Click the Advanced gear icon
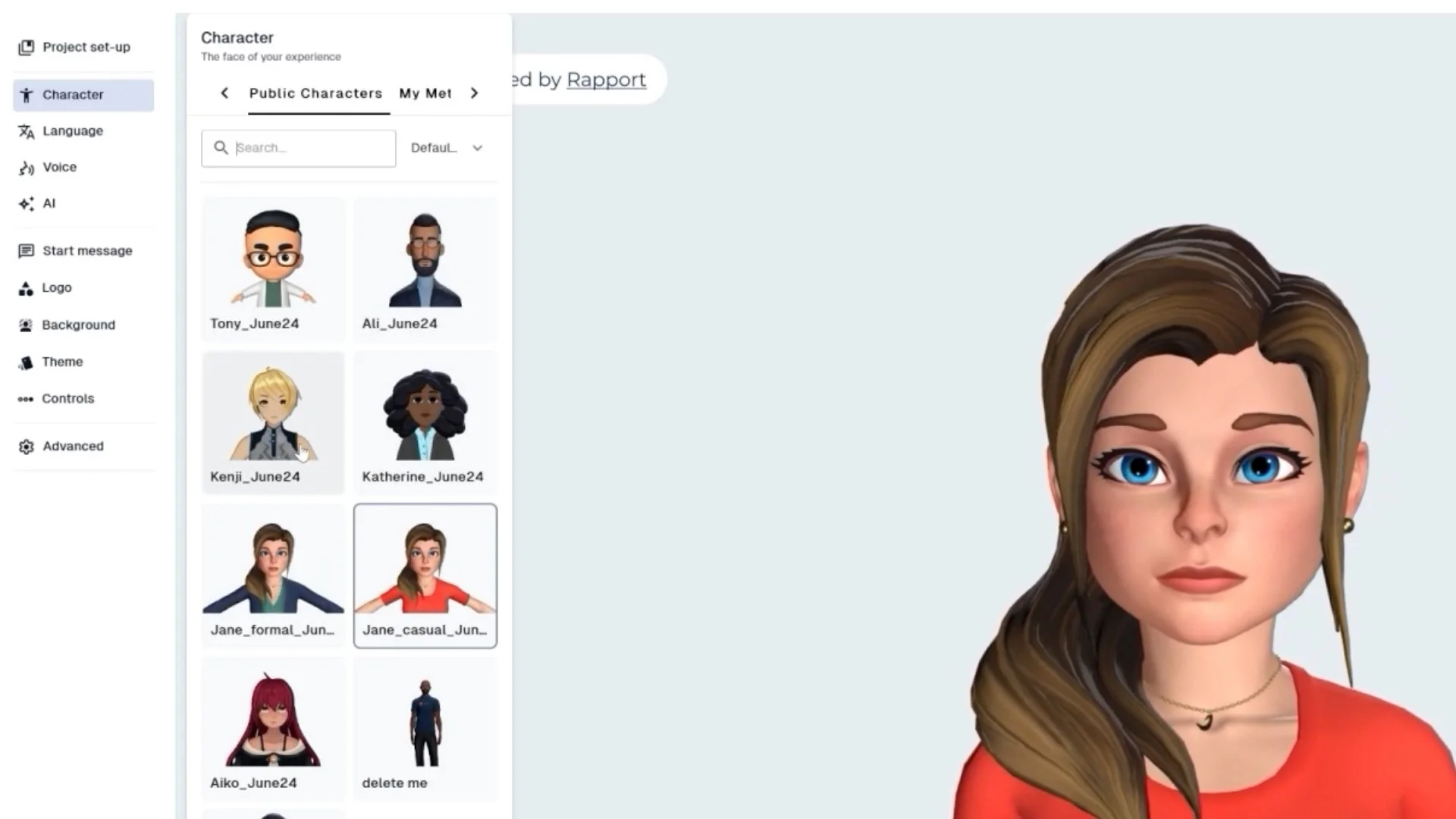Viewport: 1456px width, 819px height. click(26, 447)
